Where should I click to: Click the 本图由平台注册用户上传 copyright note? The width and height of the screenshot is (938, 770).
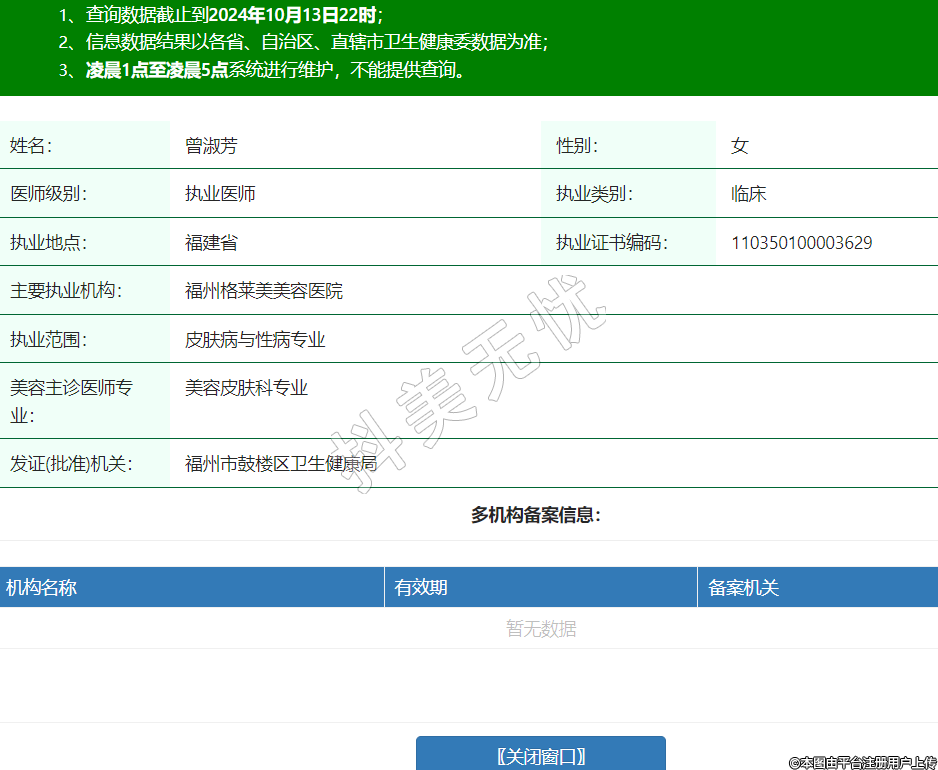[x=862, y=762]
